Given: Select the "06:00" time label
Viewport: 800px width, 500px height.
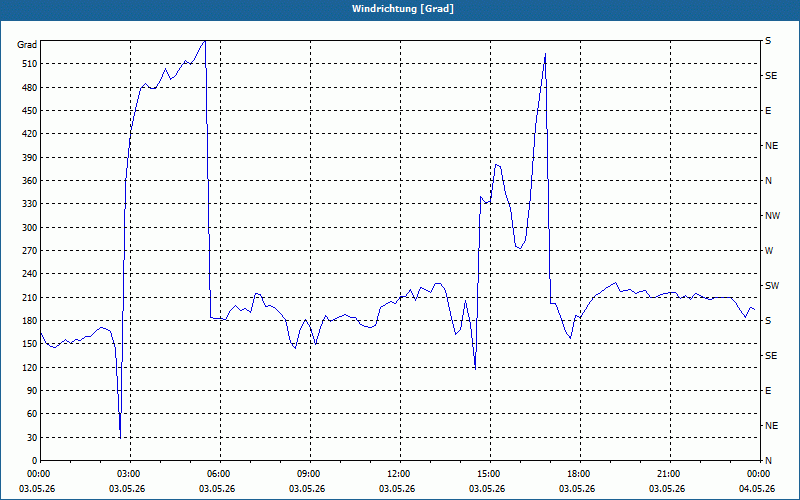Looking at the screenshot, I should click(x=219, y=474).
